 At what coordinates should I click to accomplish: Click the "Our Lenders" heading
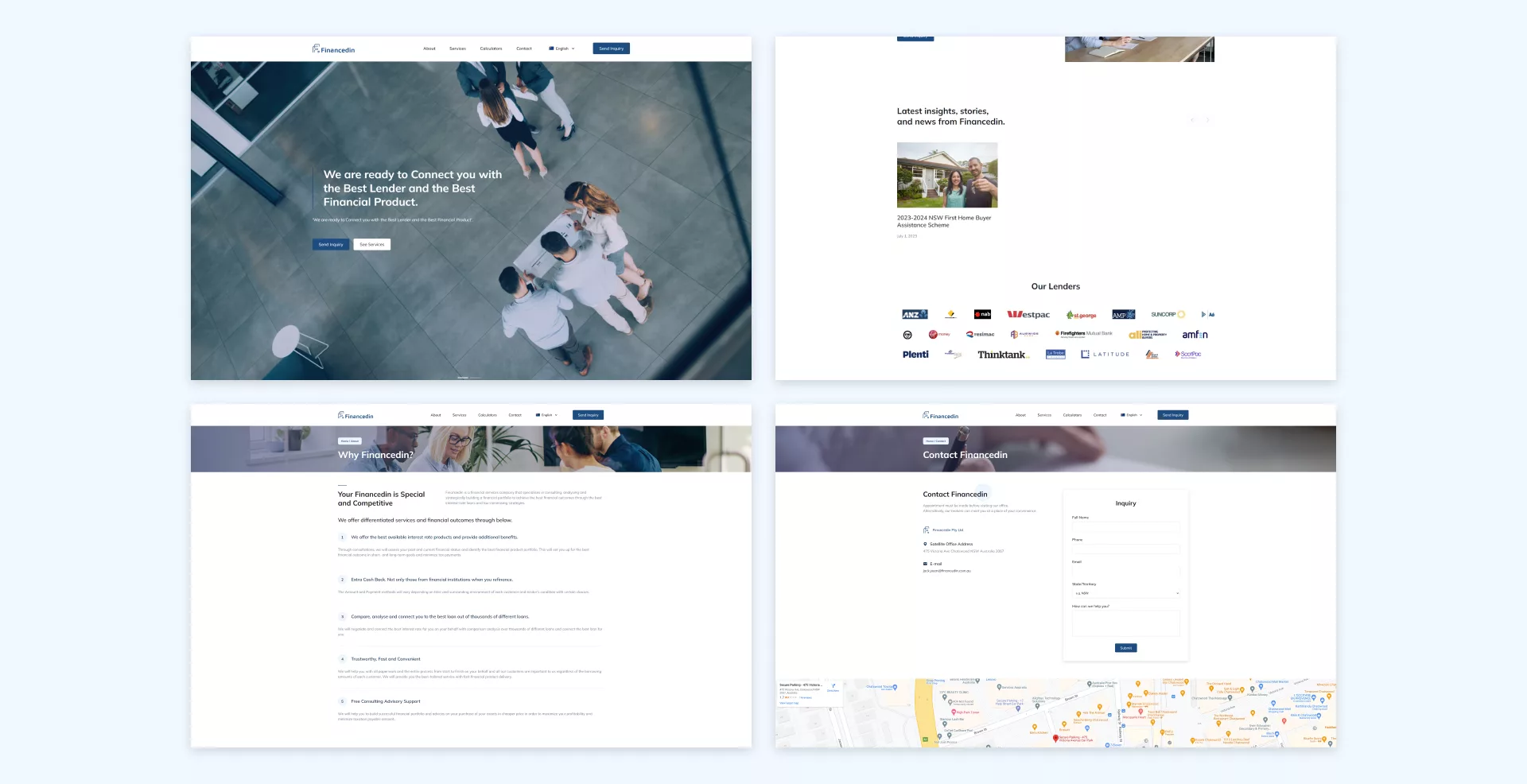1055,286
